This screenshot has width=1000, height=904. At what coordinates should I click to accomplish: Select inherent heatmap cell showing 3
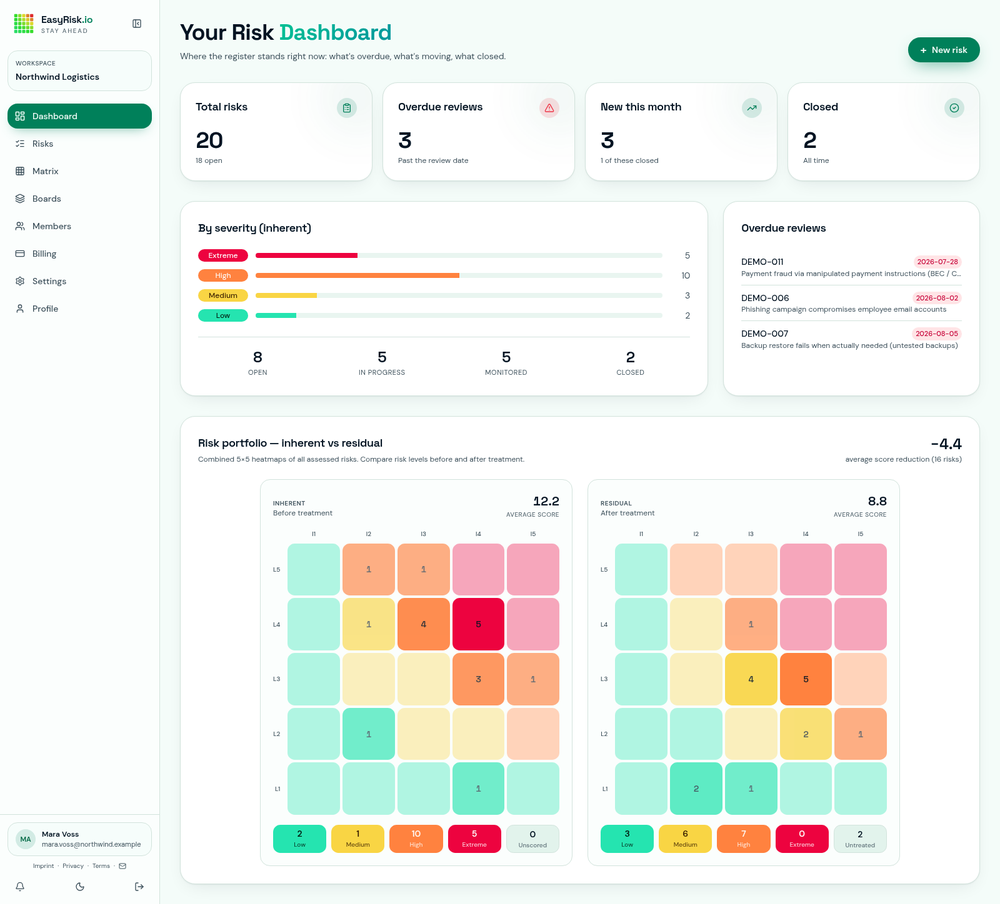coord(478,679)
